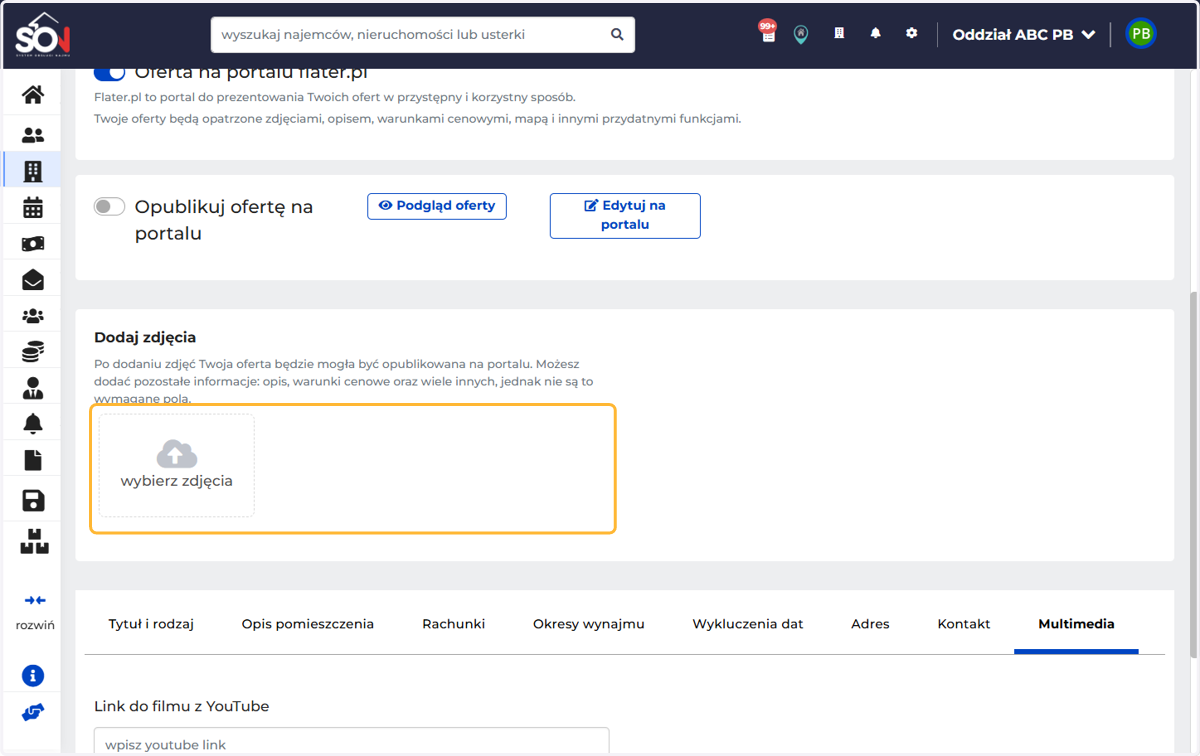Open the bell alerts in top bar

[875, 33]
